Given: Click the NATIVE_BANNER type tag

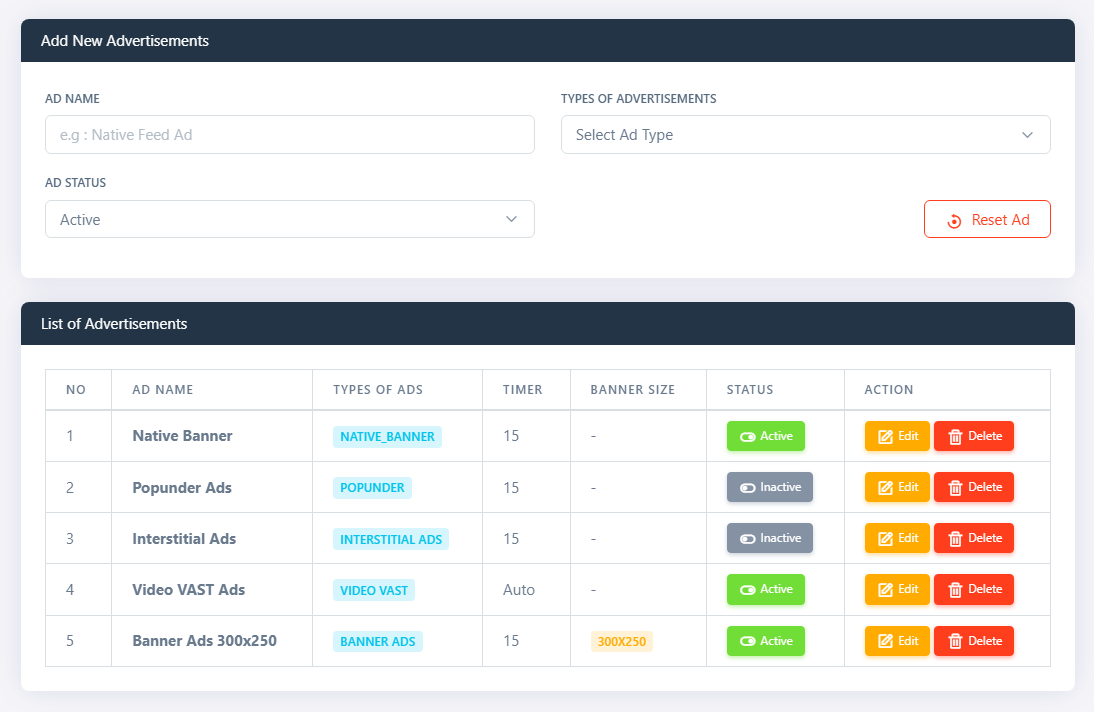Looking at the screenshot, I should 387,437.
